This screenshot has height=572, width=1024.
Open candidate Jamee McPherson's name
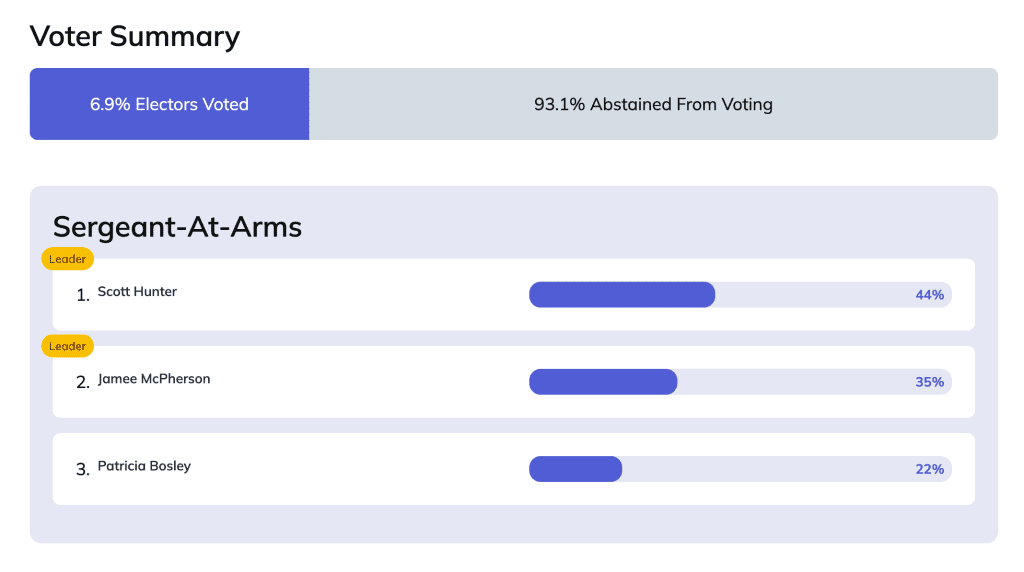tap(154, 379)
